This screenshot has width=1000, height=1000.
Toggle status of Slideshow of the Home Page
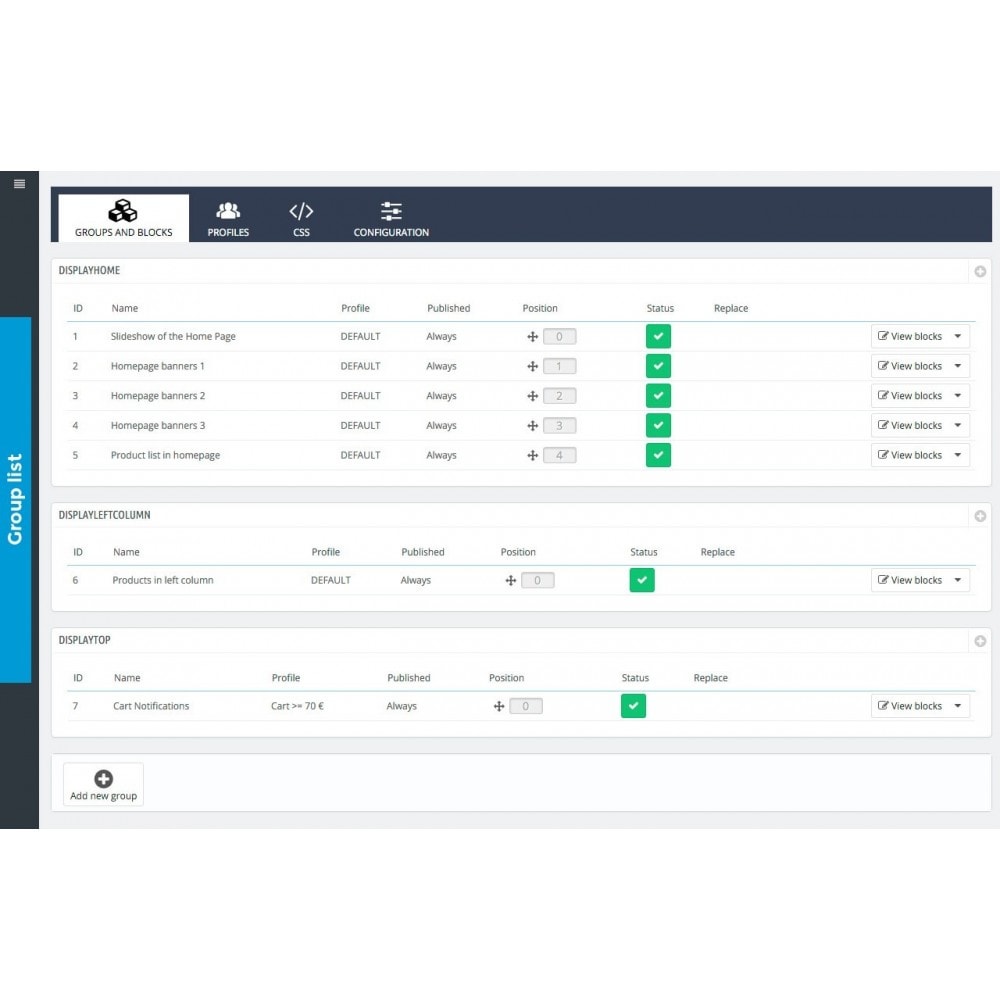[658, 336]
